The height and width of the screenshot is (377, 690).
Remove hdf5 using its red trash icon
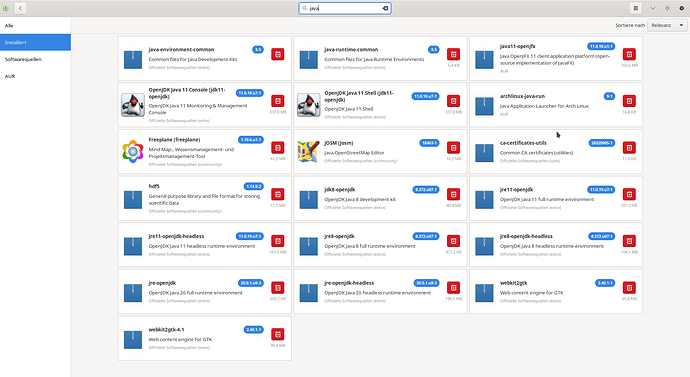pyautogui.click(x=277, y=194)
